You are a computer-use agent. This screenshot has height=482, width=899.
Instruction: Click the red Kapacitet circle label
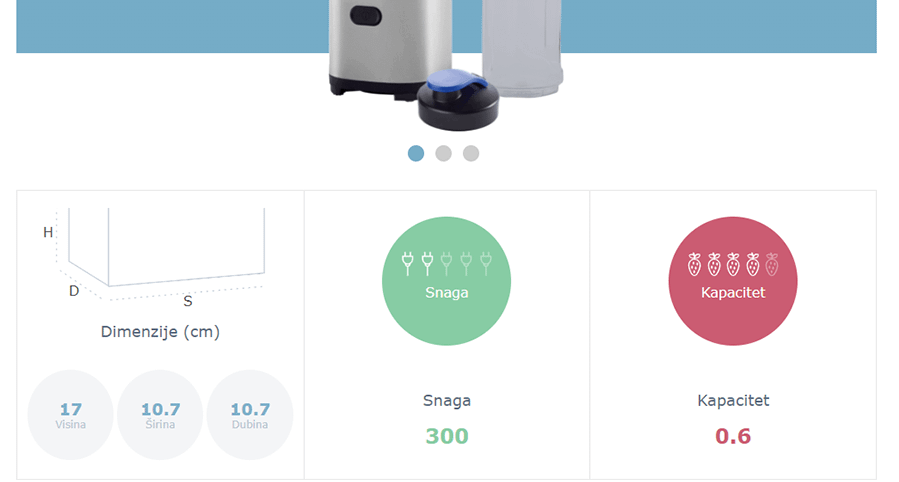[733, 293]
